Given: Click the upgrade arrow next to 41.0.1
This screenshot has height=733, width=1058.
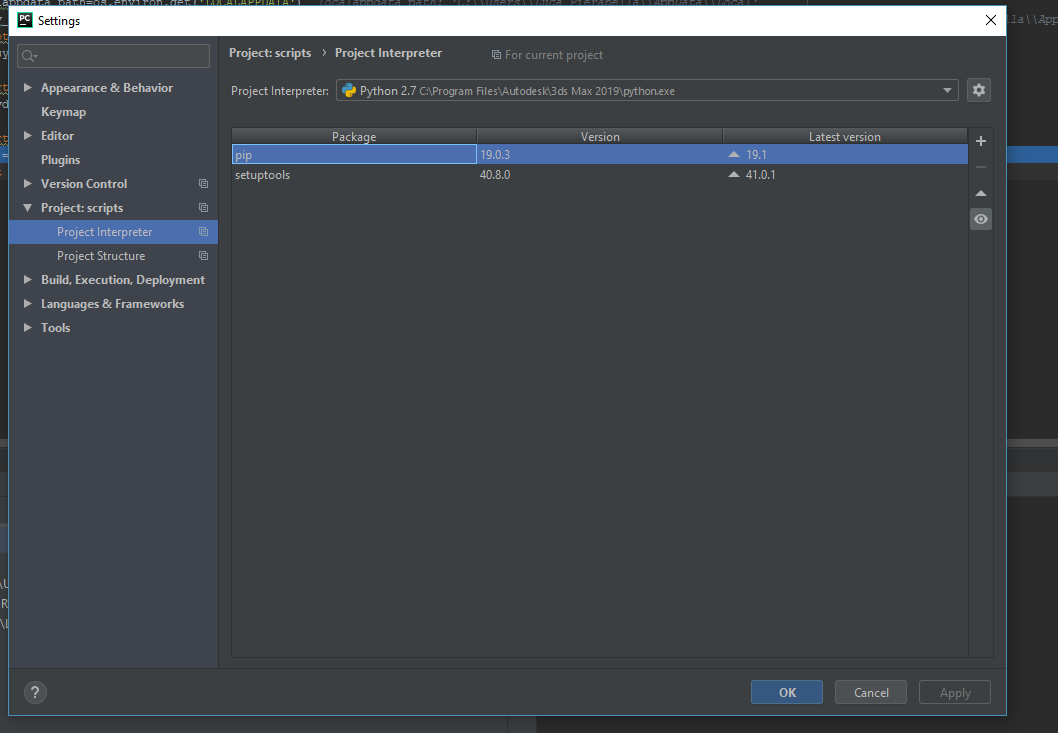Looking at the screenshot, I should (734, 175).
